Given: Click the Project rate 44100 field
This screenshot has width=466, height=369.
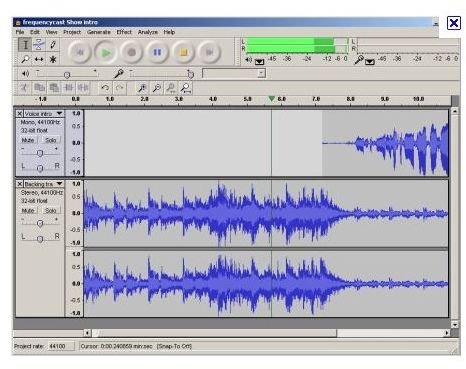Looking at the screenshot, I should [61, 346].
